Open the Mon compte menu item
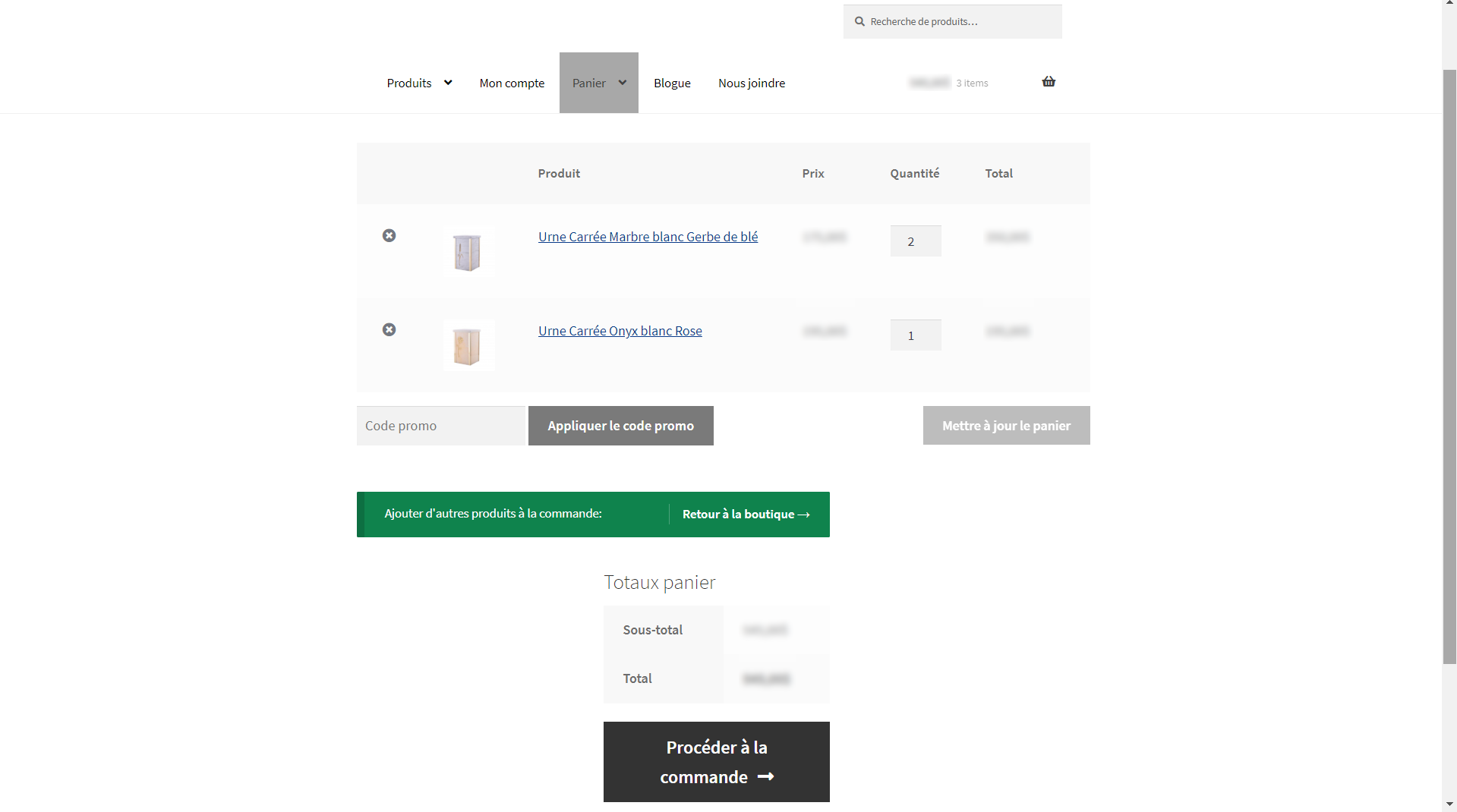The image size is (1457, 812). tap(512, 83)
